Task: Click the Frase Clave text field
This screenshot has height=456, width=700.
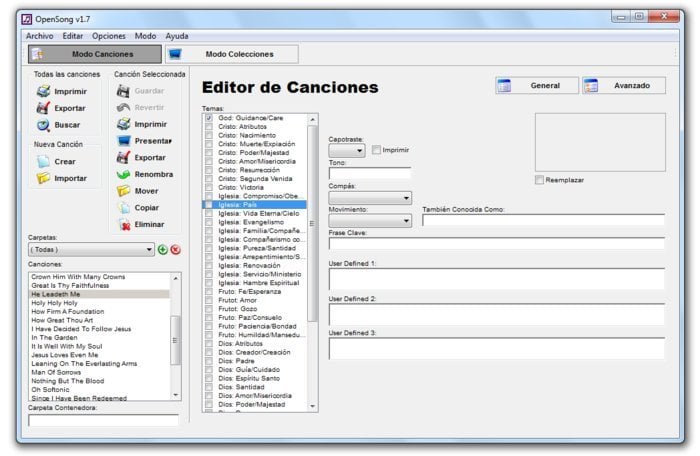Action: [496, 243]
